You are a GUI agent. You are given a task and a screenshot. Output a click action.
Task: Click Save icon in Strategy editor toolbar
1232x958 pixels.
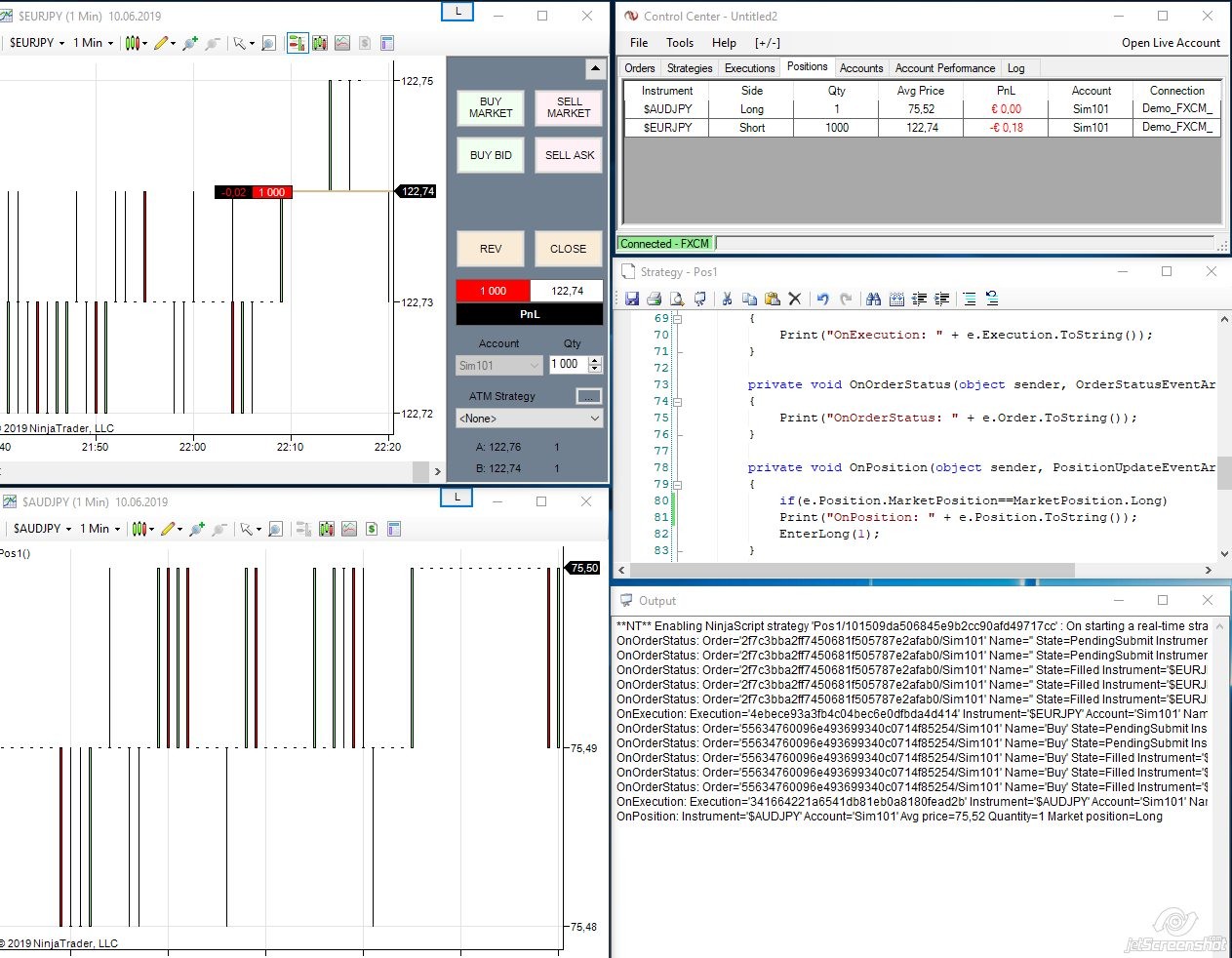[x=632, y=299]
